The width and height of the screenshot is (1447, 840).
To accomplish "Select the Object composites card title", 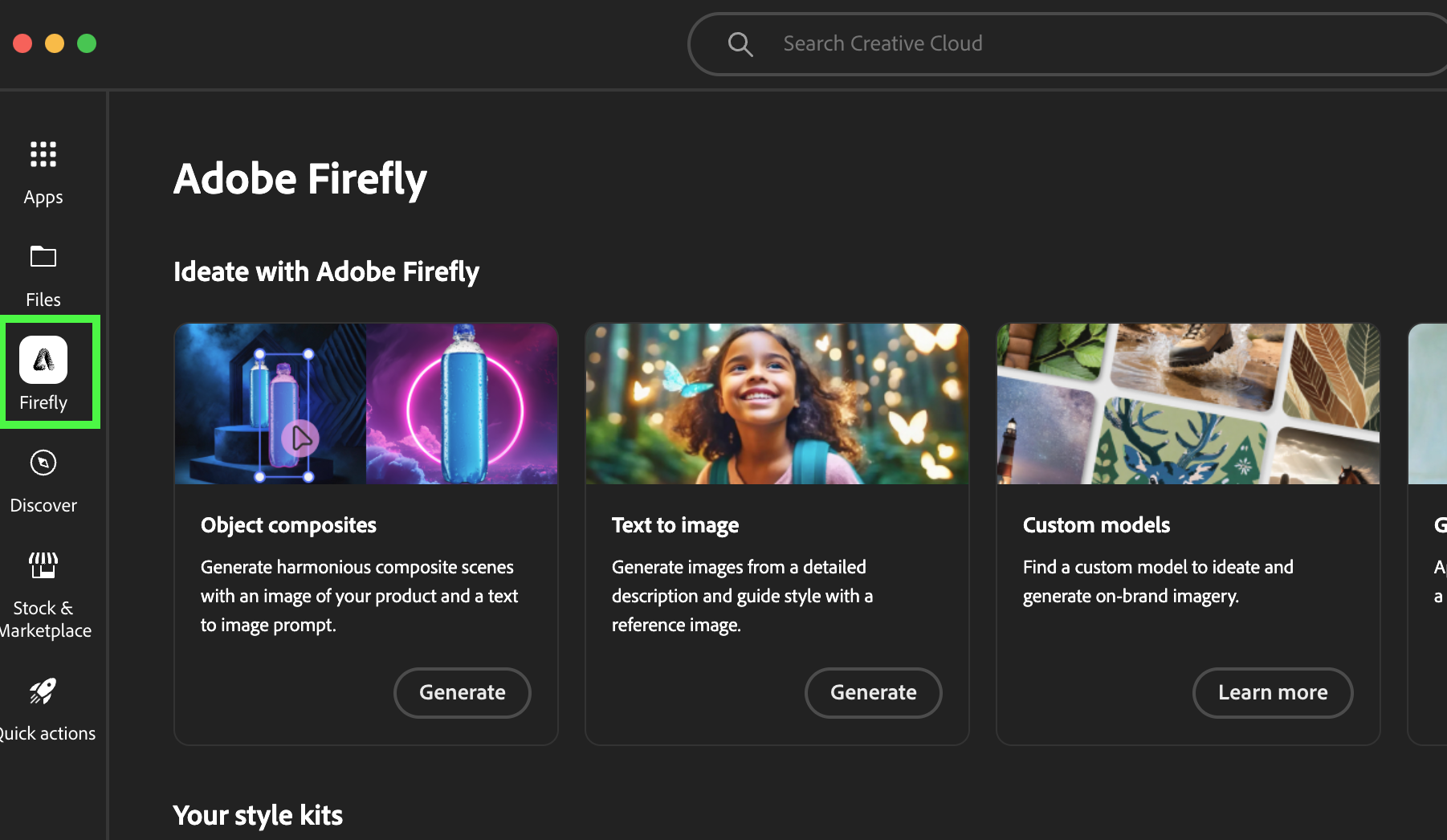I will [x=288, y=524].
